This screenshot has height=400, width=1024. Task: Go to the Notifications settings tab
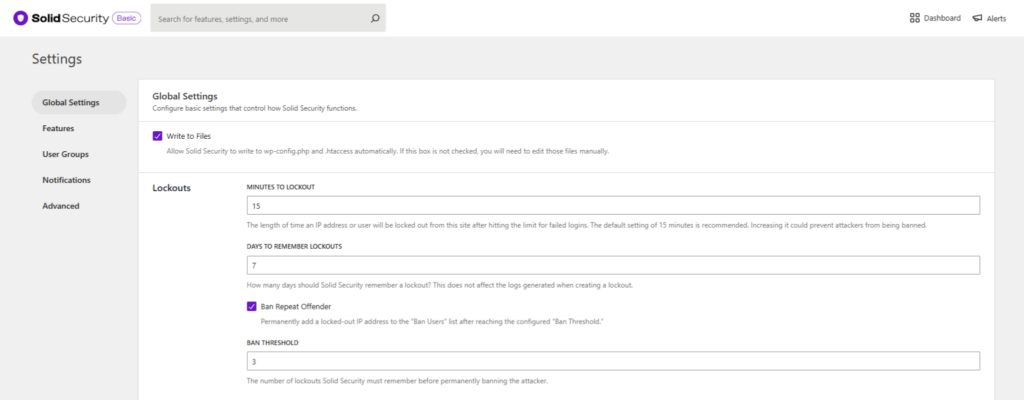(66, 180)
